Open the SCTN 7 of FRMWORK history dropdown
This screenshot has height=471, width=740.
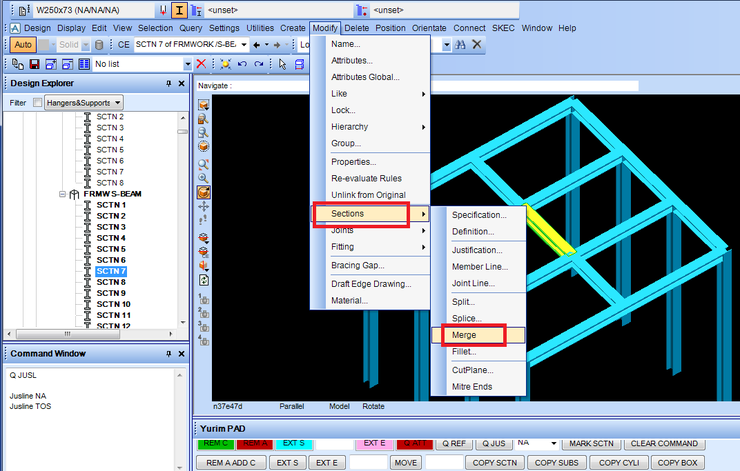(244, 45)
